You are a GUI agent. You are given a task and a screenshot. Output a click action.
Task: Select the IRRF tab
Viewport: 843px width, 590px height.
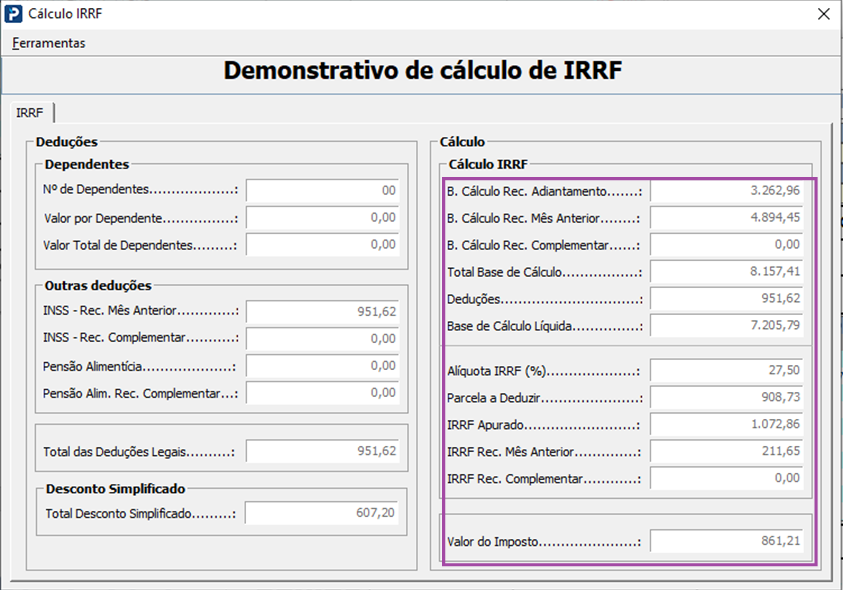[x=29, y=113]
